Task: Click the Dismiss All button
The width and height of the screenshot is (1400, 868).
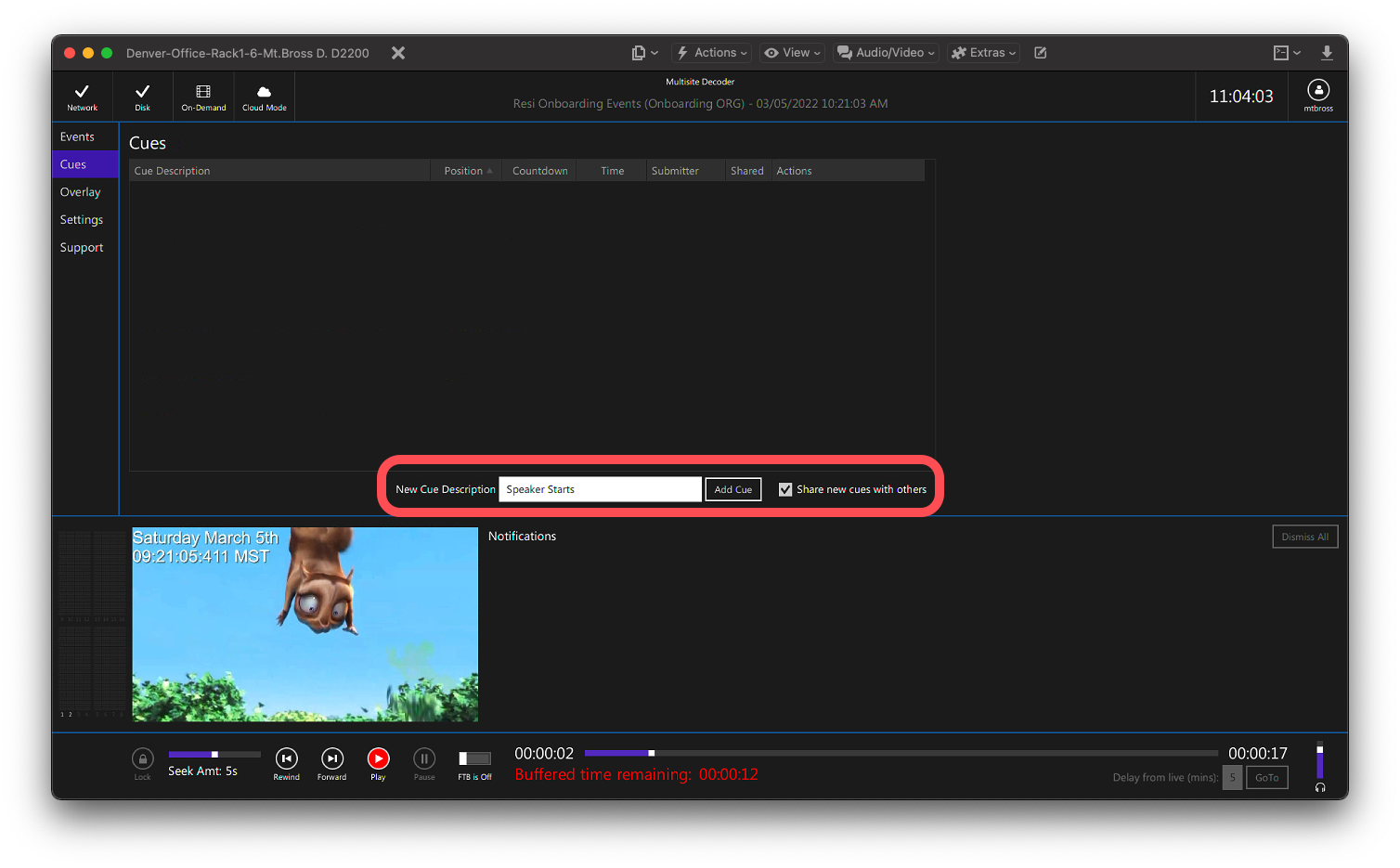Action: pyautogui.click(x=1304, y=536)
